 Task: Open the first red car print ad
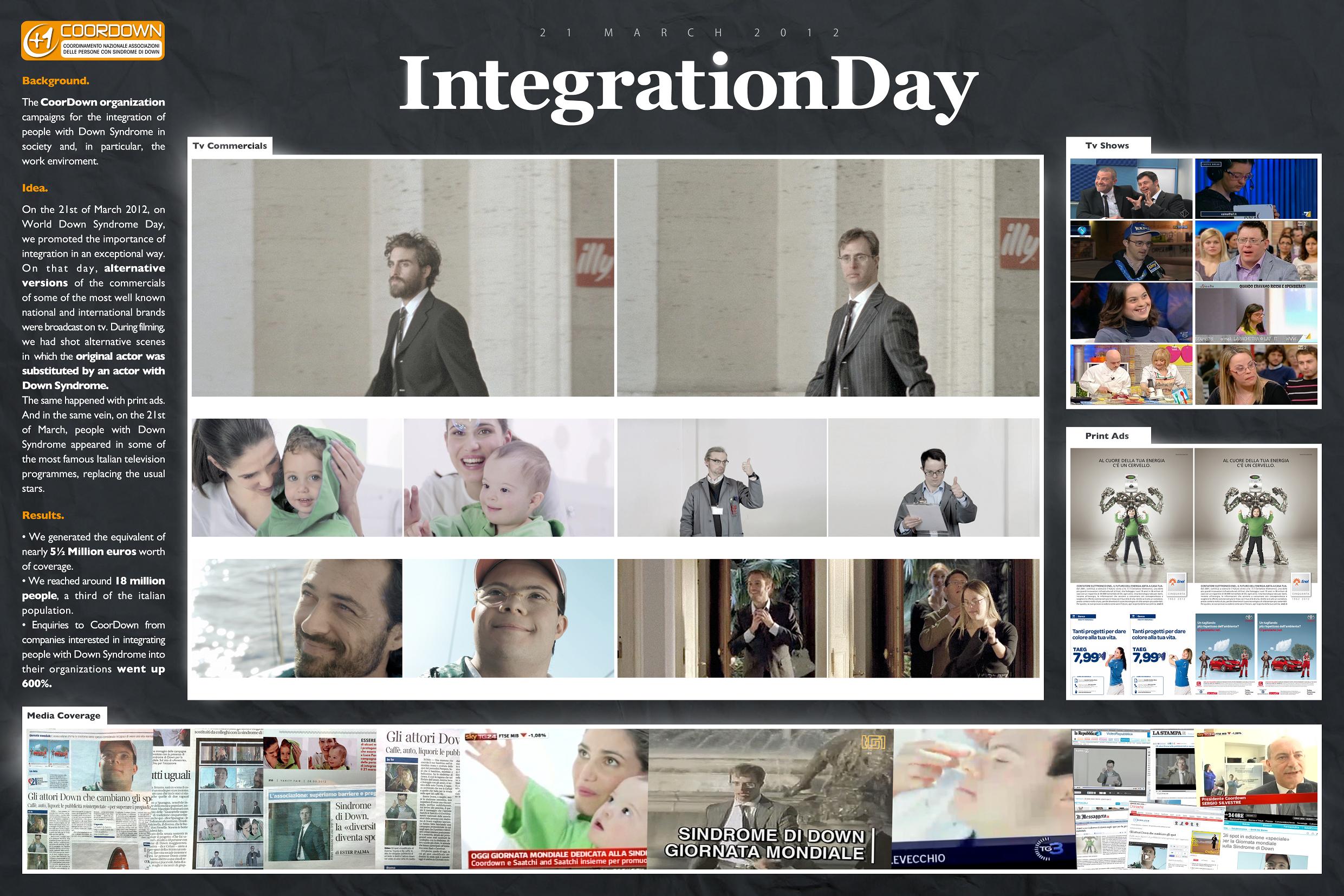tap(1225, 655)
